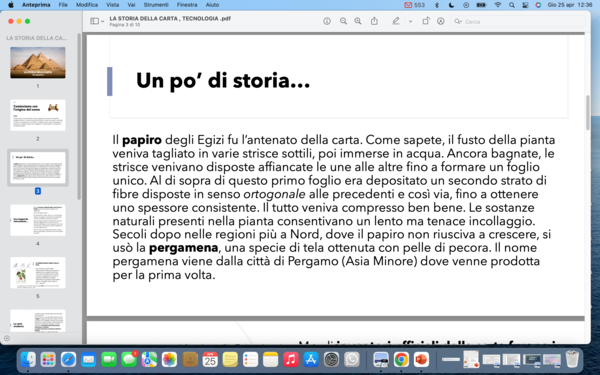Open the Apple menu
600x375 pixels.
(11, 5)
